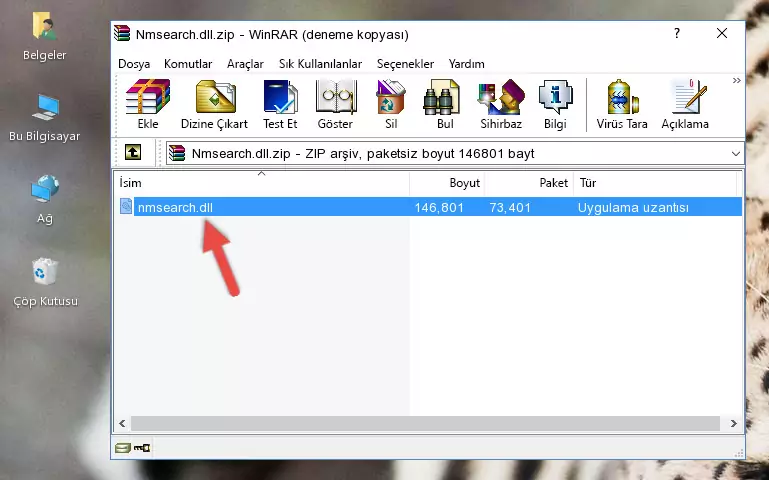Image resolution: width=769 pixels, height=480 pixels.
Task: Open the Göster viewer icon
Action: (335, 97)
